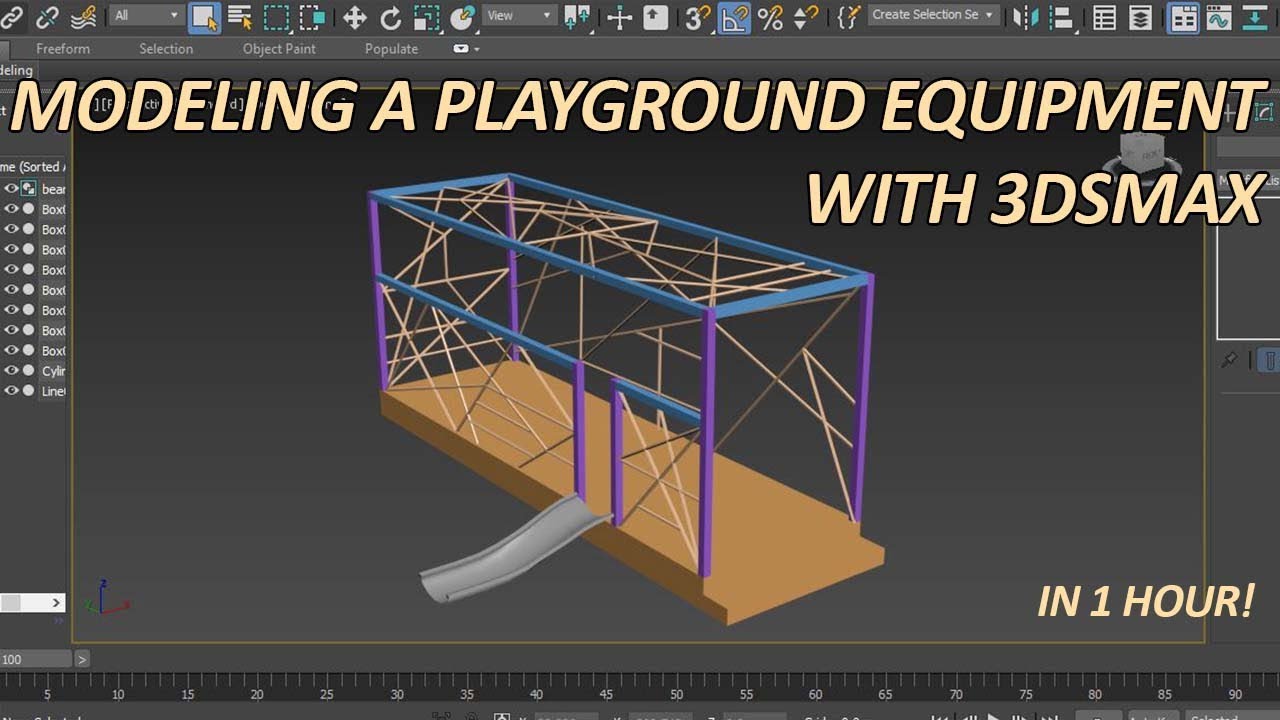
Task: Toggle Show End Result in modifier panel
Action: coord(1268,360)
